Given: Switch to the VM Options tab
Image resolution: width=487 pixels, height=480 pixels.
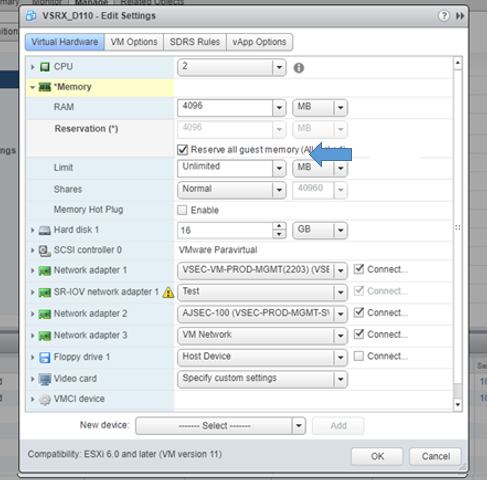Looking at the screenshot, I should (134, 42).
